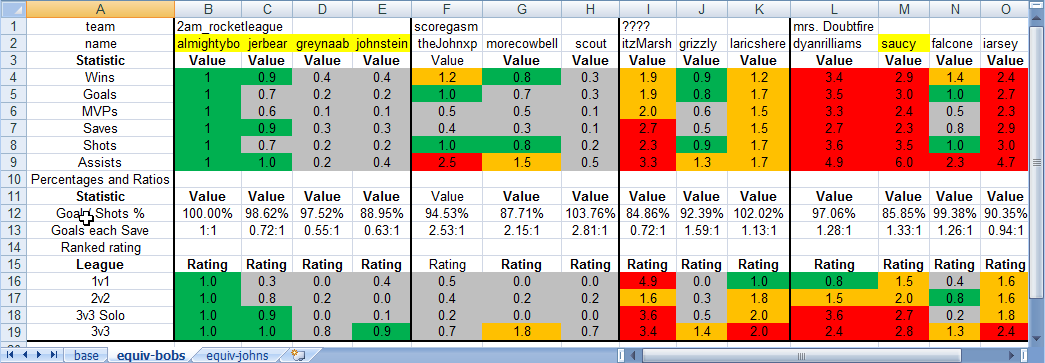Select the row 10 header

tap(13, 179)
